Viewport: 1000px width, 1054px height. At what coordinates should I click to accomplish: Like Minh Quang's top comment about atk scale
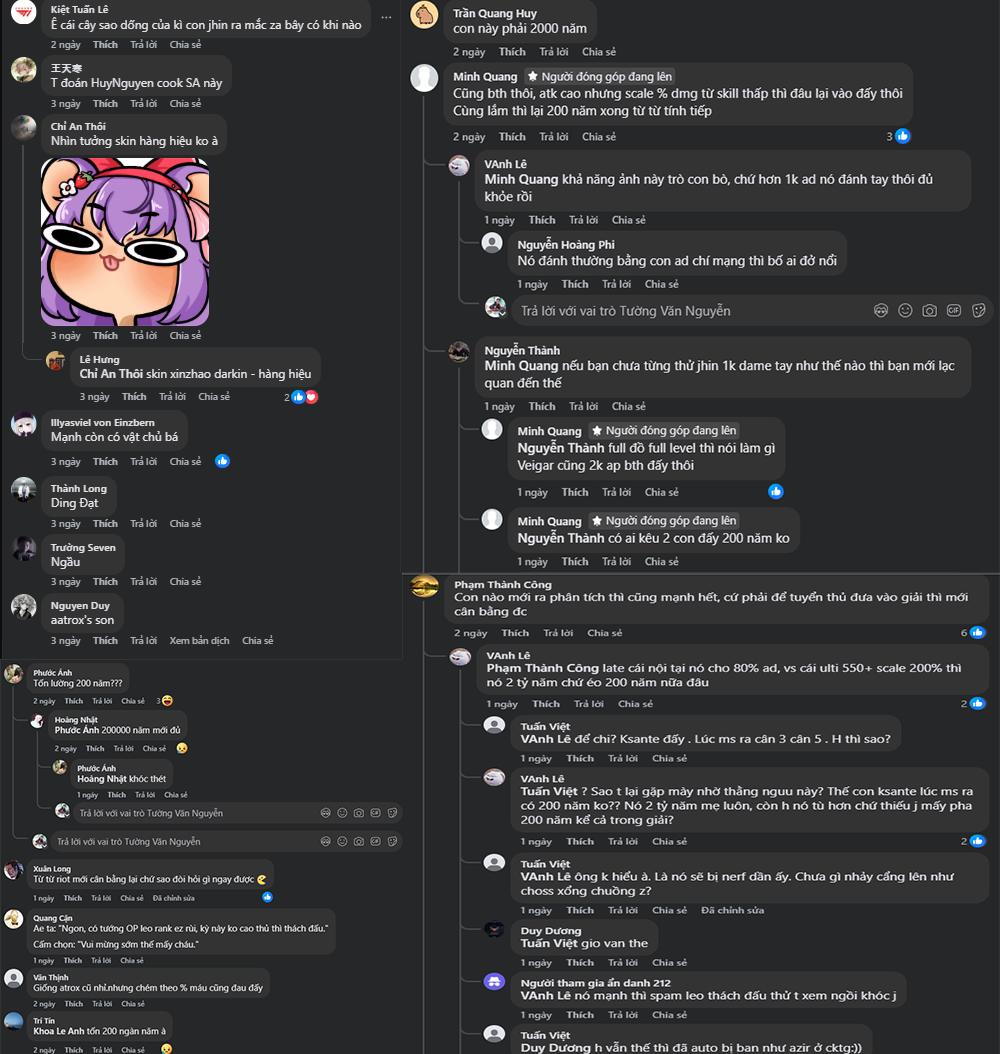(512, 137)
